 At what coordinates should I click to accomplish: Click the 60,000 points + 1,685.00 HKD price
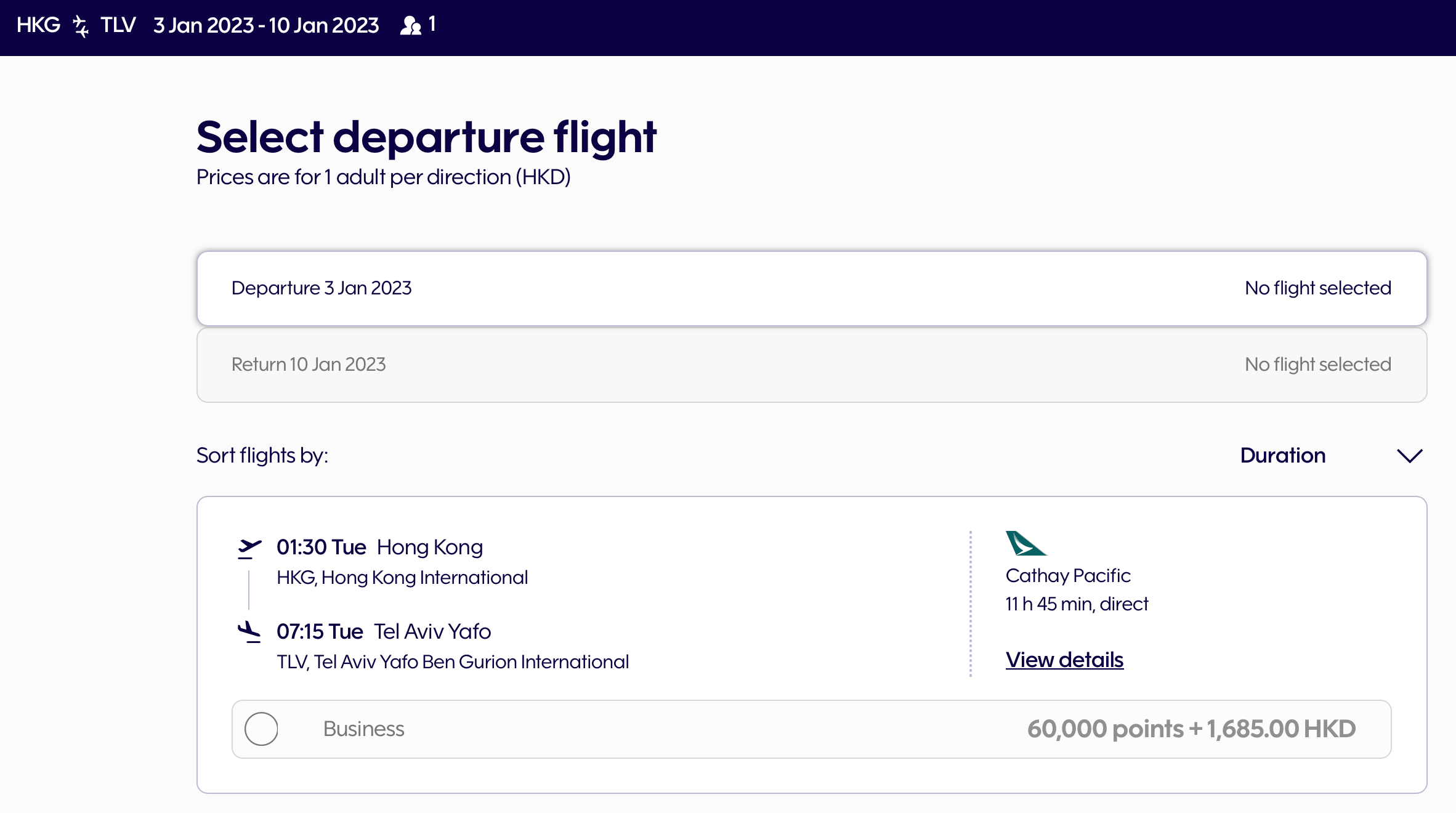coord(1191,729)
